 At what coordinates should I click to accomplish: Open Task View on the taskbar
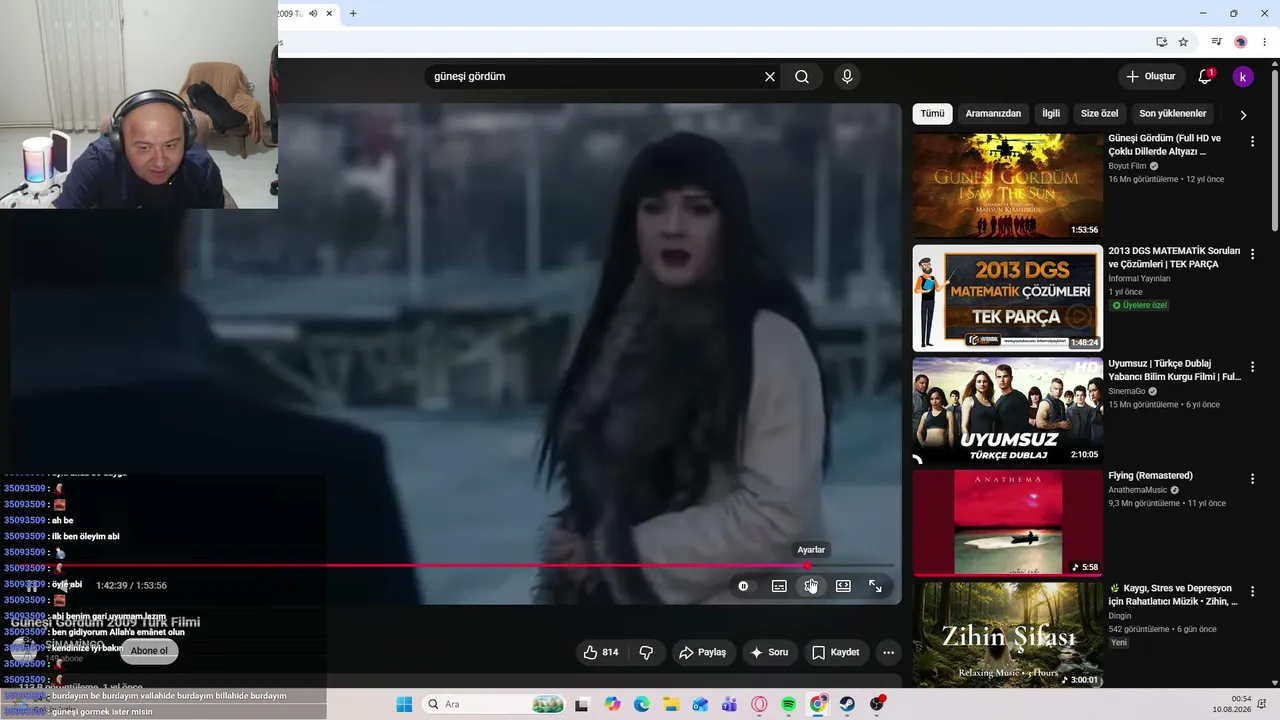[x=582, y=704]
